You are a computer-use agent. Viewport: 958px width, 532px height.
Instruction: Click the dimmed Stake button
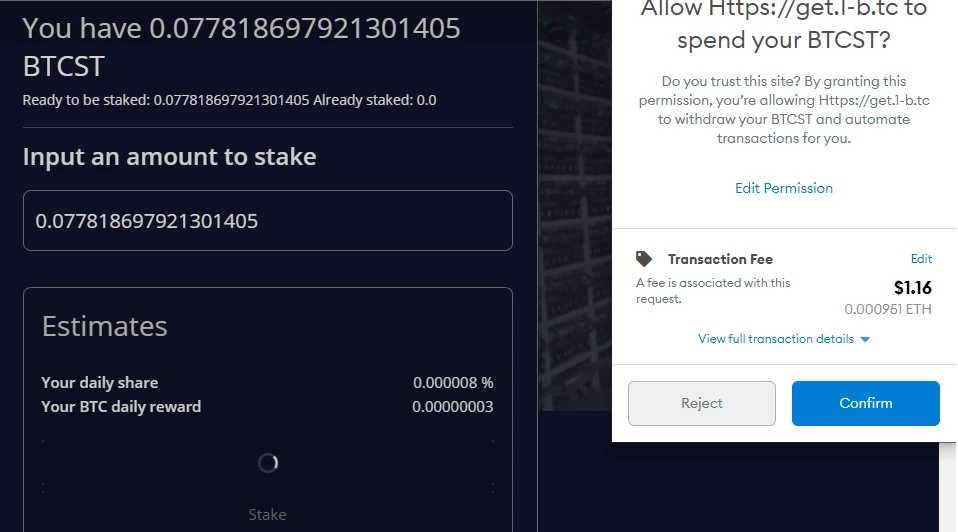(x=268, y=515)
